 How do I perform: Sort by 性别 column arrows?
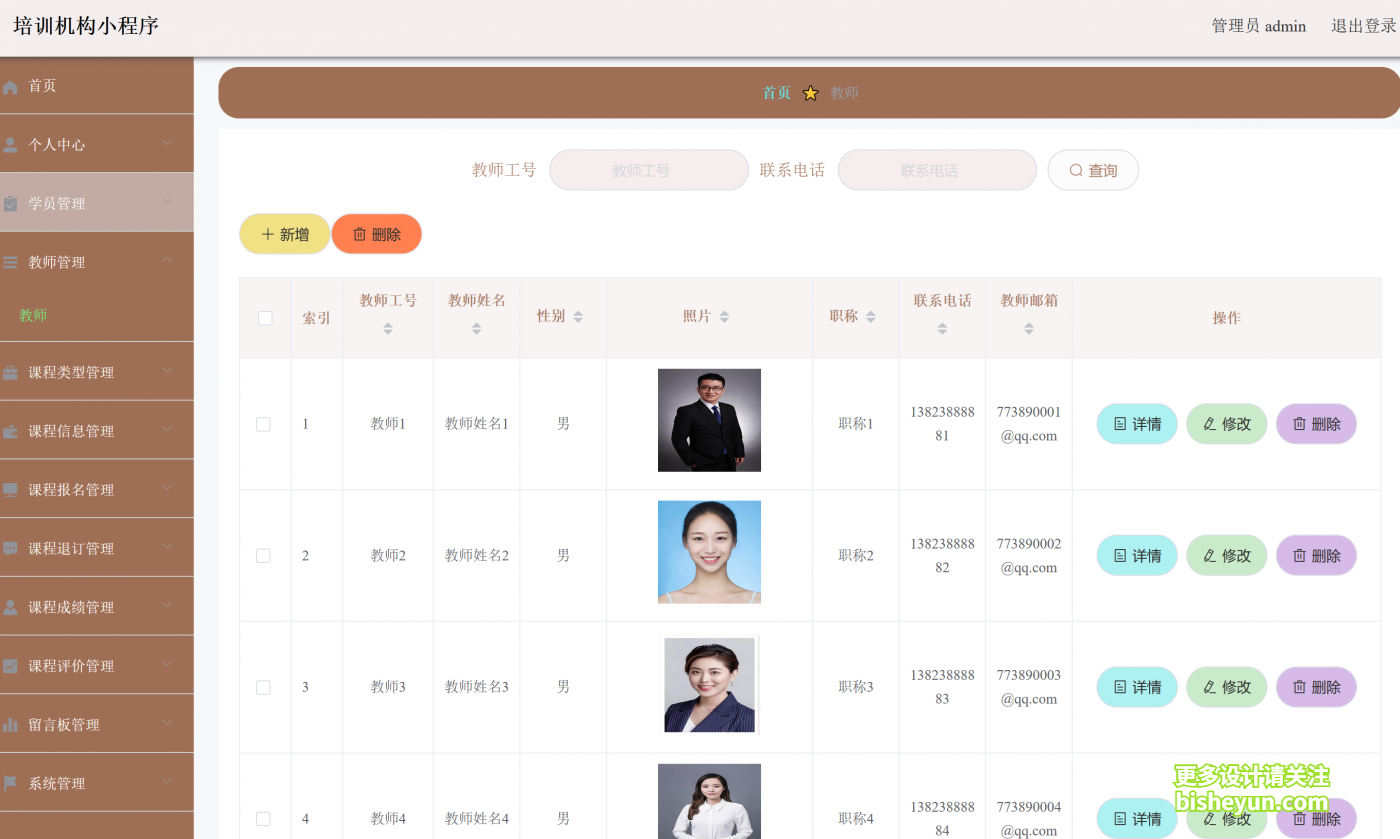pyautogui.click(x=578, y=317)
